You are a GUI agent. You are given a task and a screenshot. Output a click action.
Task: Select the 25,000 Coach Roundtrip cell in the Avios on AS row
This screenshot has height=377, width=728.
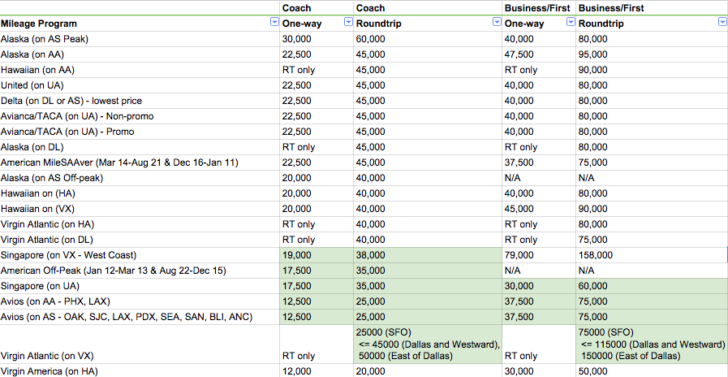point(428,317)
